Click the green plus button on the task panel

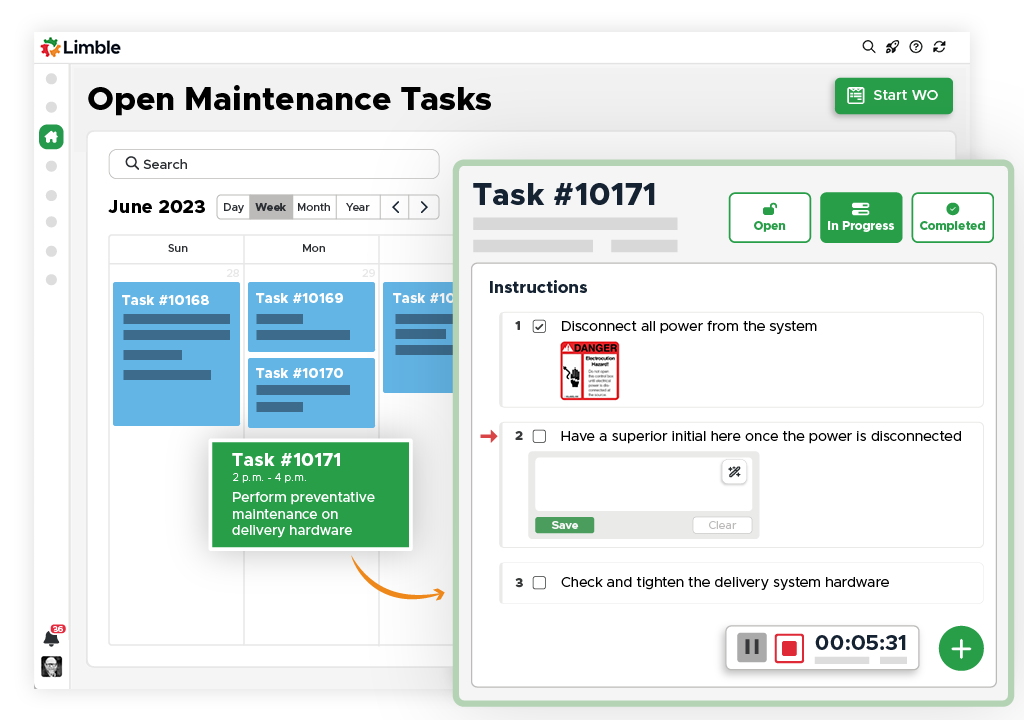pyautogui.click(x=961, y=648)
